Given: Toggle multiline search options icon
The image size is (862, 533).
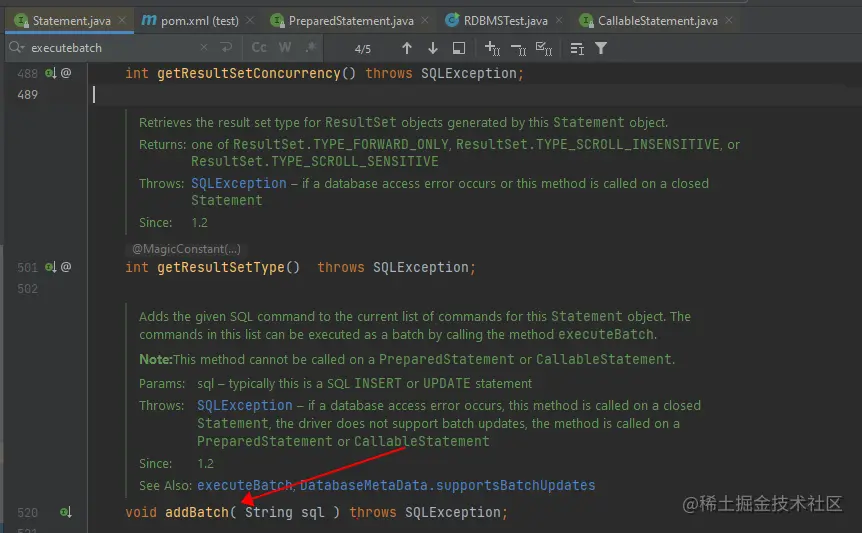Looking at the screenshot, I should (577, 49).
